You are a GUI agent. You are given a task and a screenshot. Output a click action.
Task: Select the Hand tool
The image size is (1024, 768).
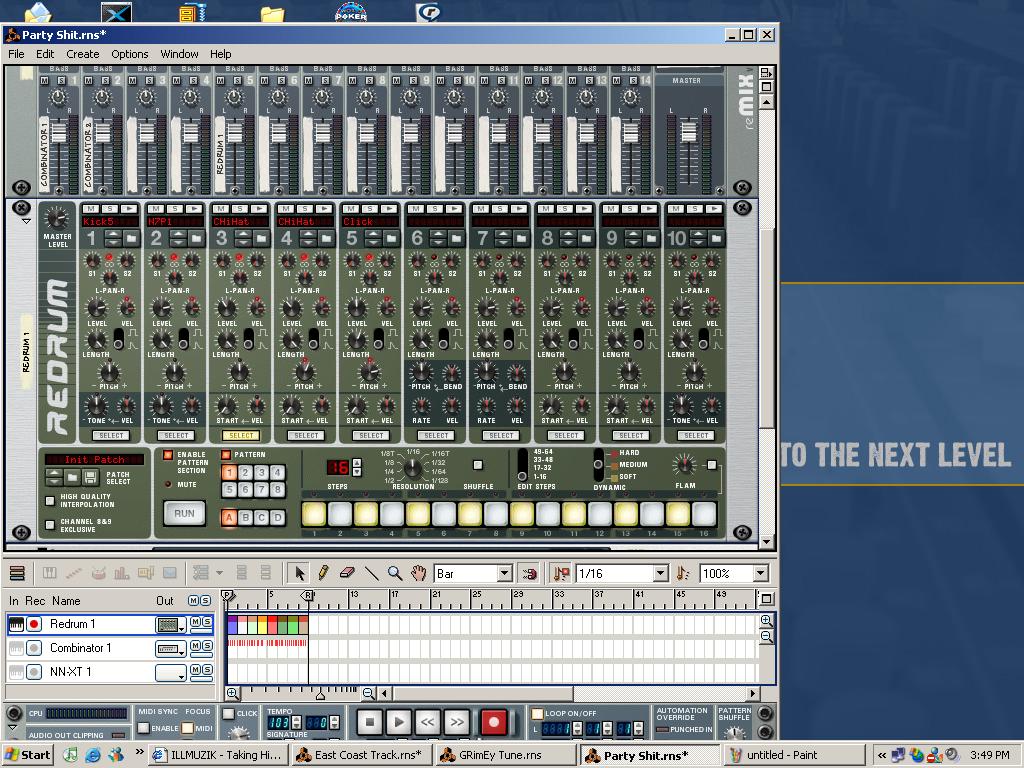click(x=418, y=573)
